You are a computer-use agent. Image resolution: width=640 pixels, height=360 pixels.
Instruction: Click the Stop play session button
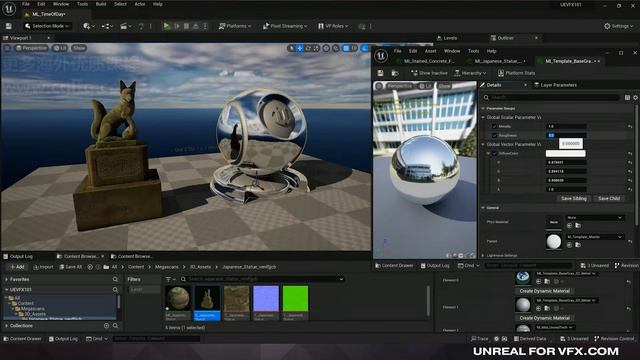pos(186,26)
